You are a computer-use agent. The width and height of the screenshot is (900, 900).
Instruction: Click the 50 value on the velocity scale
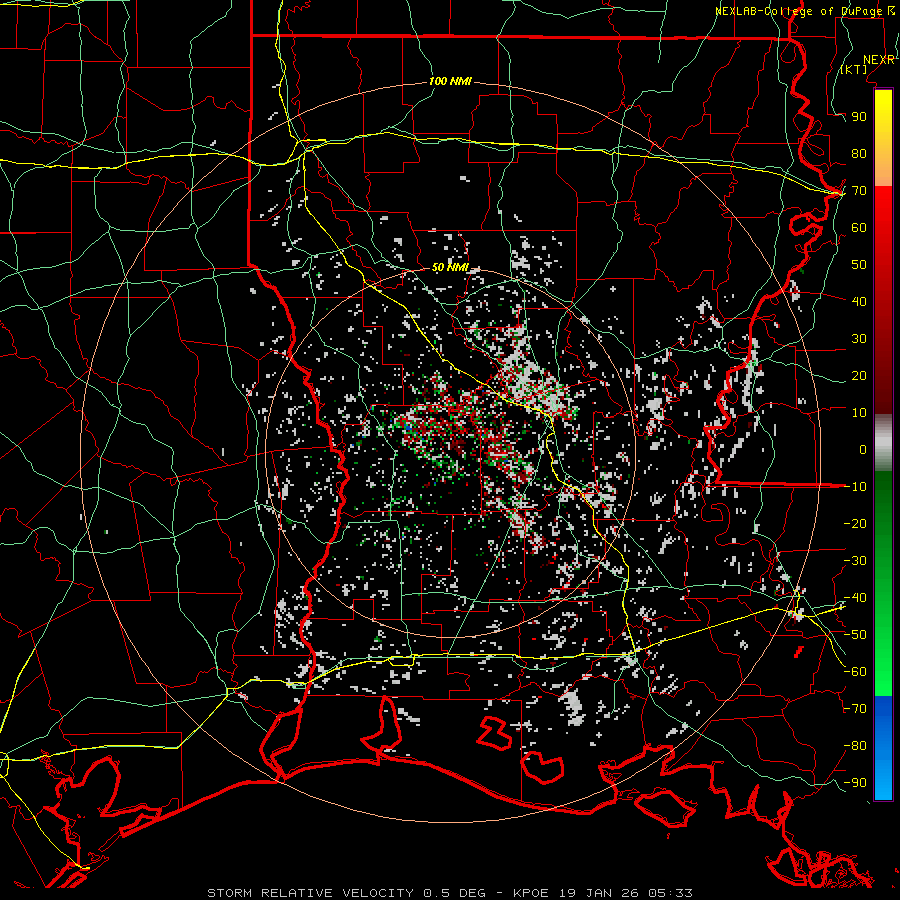click(859, 265)
